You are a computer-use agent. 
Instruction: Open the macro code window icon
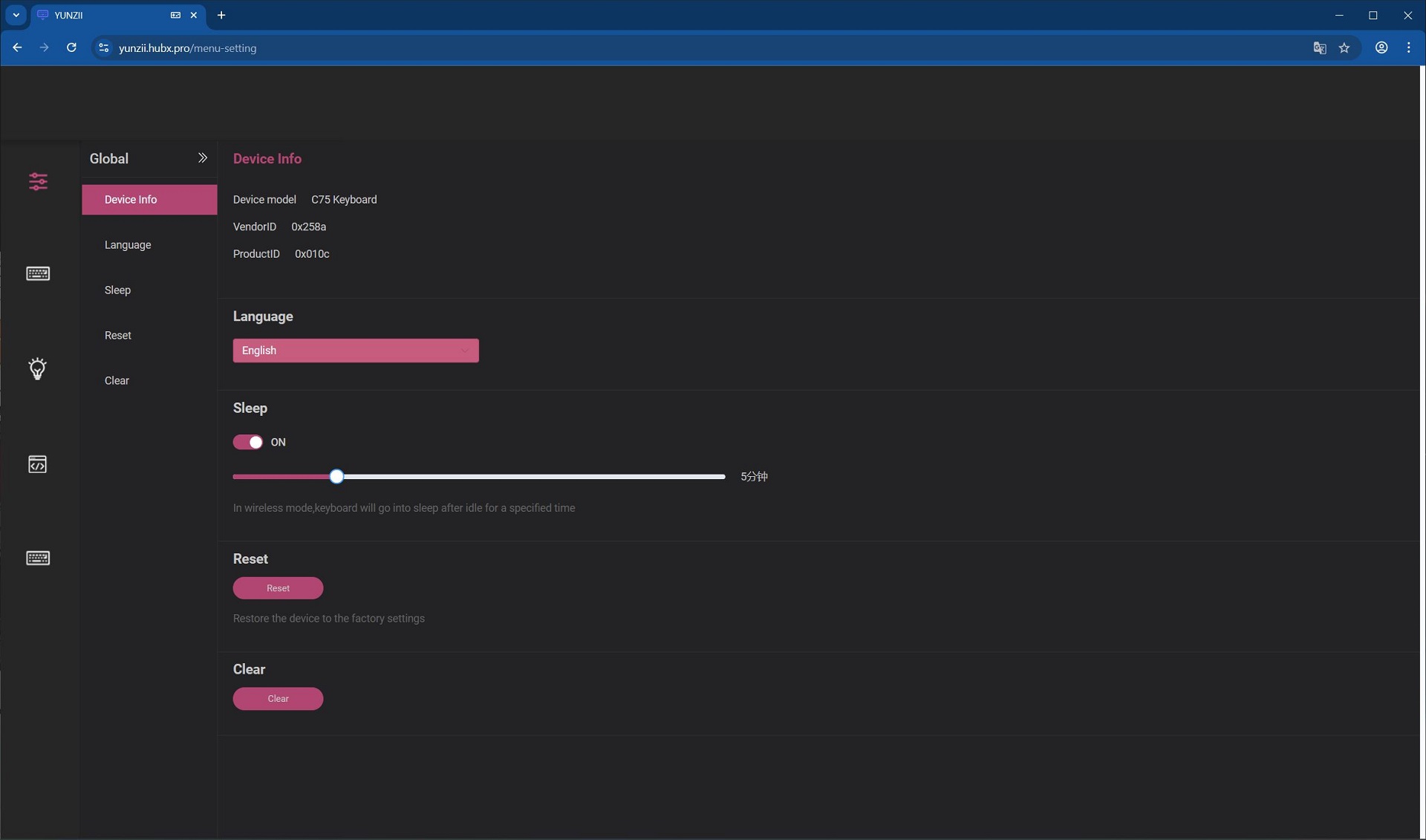tap(37, 464)
